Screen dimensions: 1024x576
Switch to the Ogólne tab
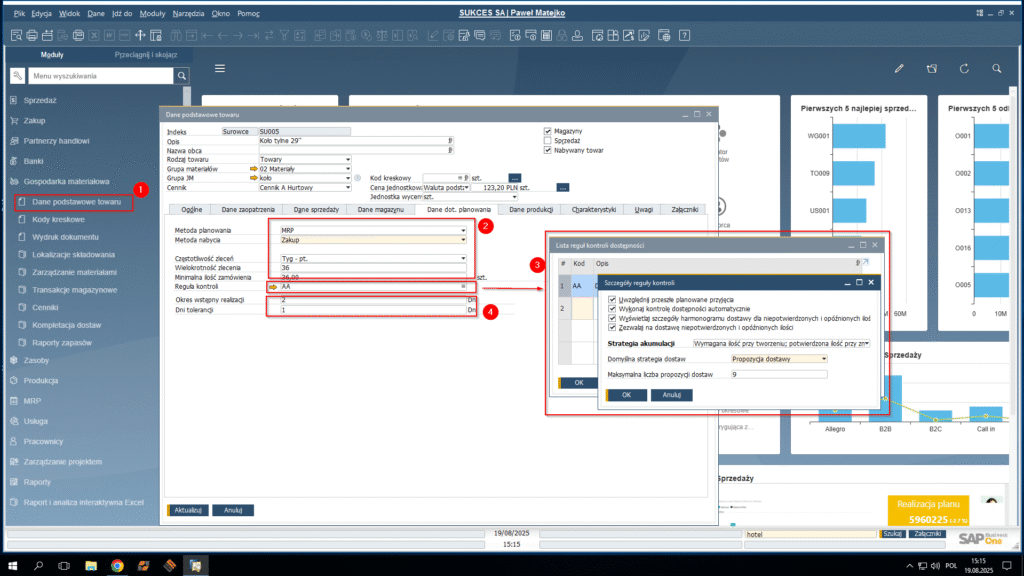point(191,210)
